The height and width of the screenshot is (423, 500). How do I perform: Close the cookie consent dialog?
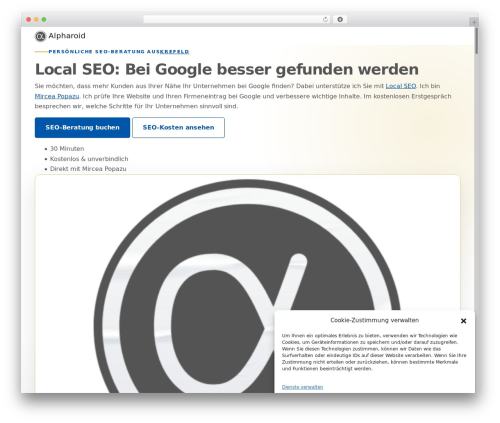[x=463, y=321]
